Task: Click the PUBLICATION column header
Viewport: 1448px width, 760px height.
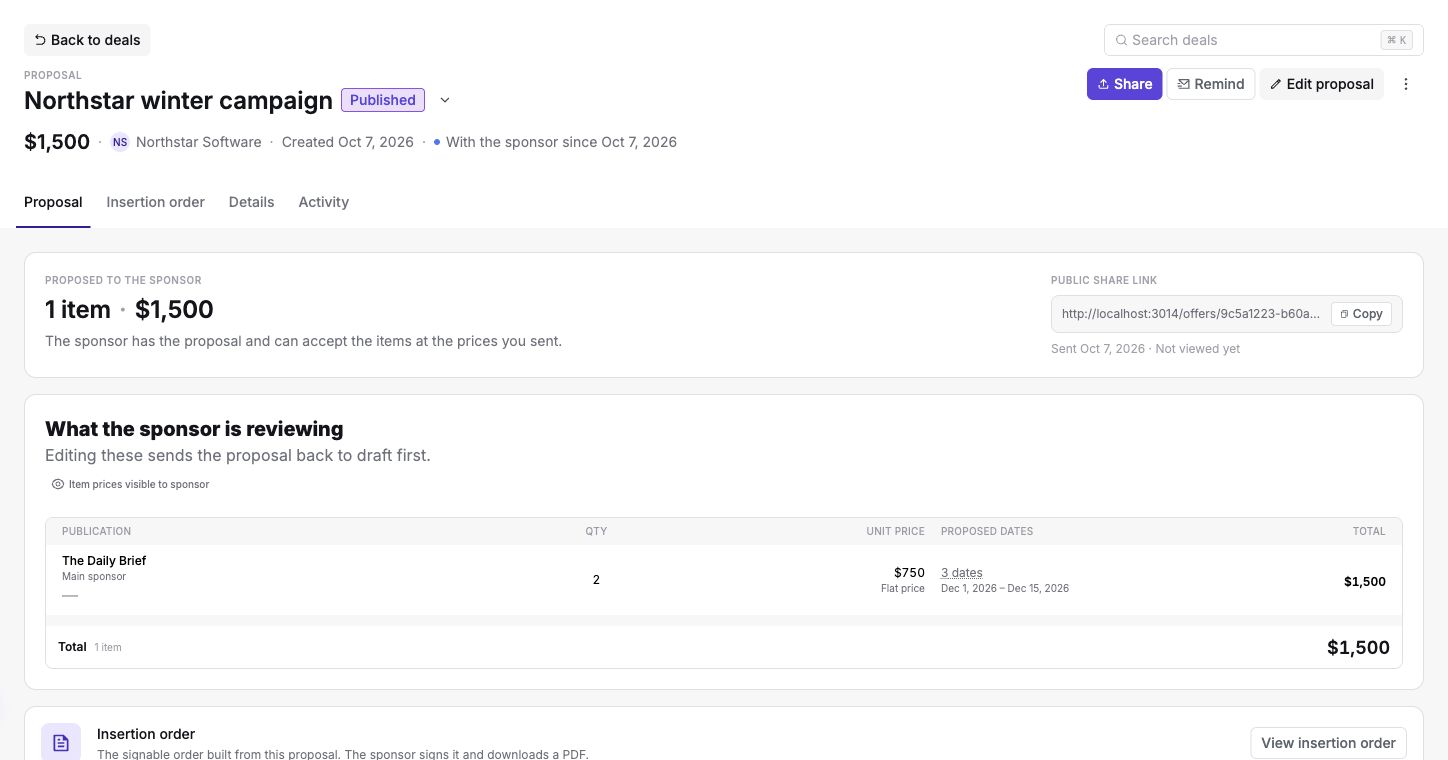Action: 96,531
